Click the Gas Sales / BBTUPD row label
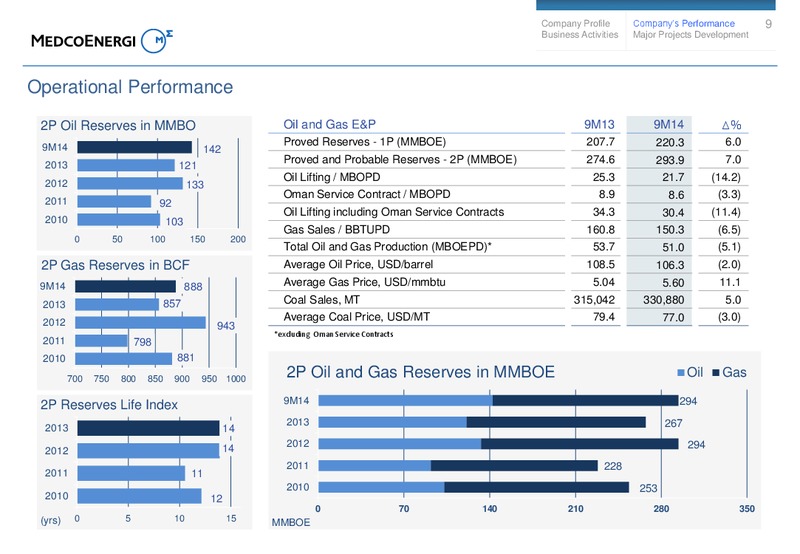Screen dimensions: 800x554 pos(336,230)
